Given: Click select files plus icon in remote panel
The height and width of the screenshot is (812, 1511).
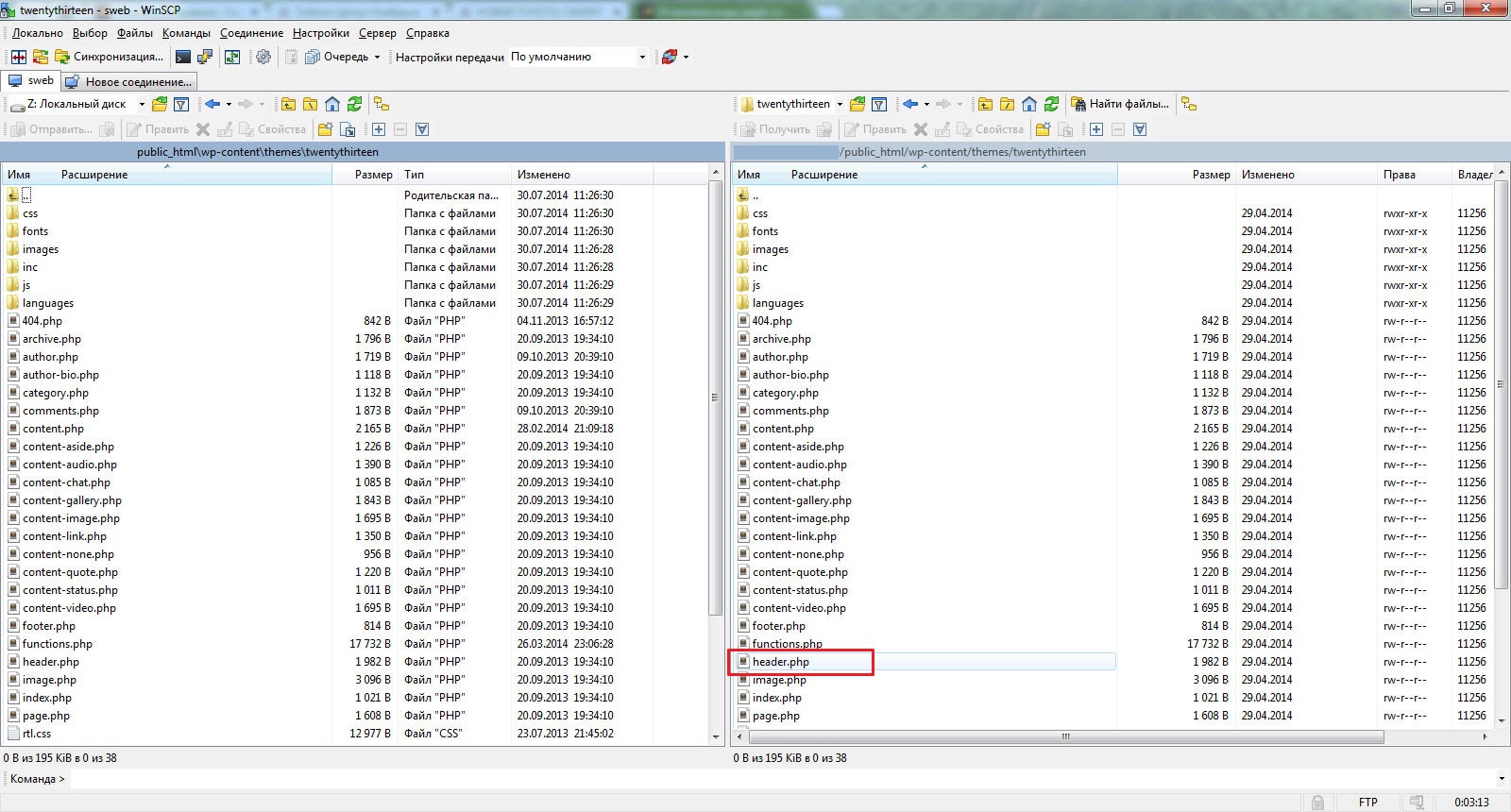Looking at the screenshot, I should coord(1096,129).
